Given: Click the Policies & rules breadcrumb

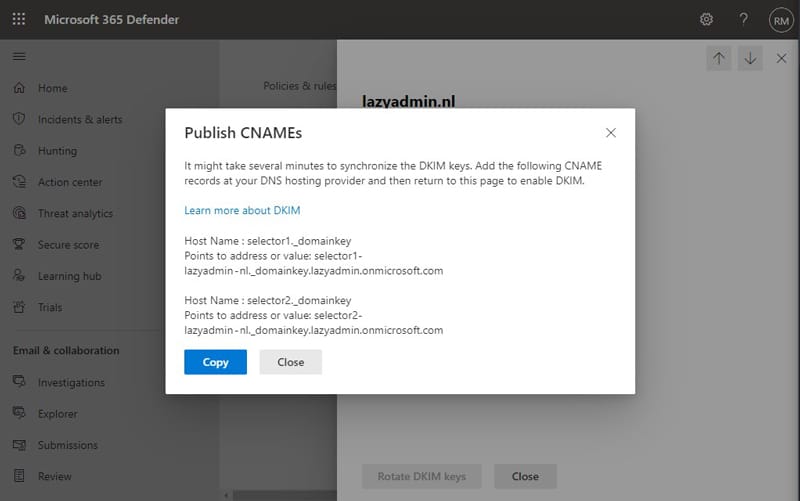Looking at the screenshot, I should coord(299,86).
